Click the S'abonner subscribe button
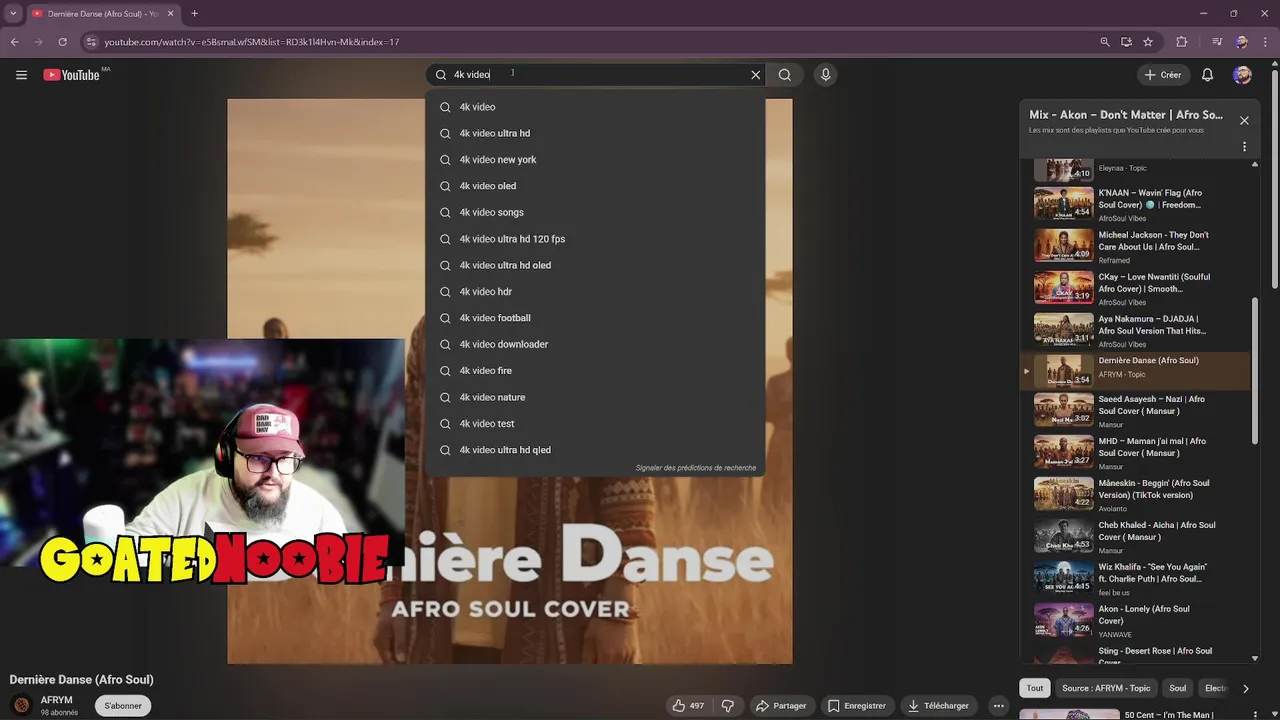This screenshot has width=1280, height=720. [123, 706]
